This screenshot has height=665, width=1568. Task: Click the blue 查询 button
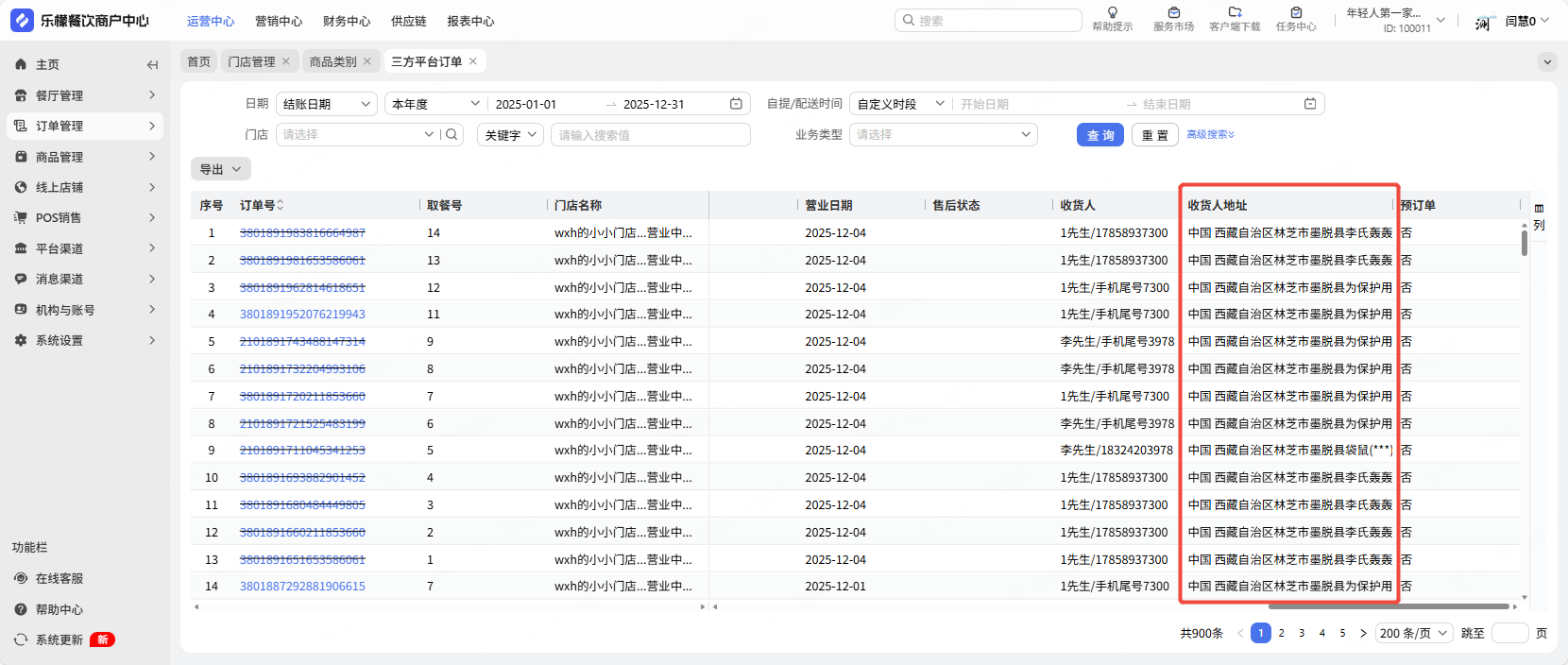coord(1099,135)
